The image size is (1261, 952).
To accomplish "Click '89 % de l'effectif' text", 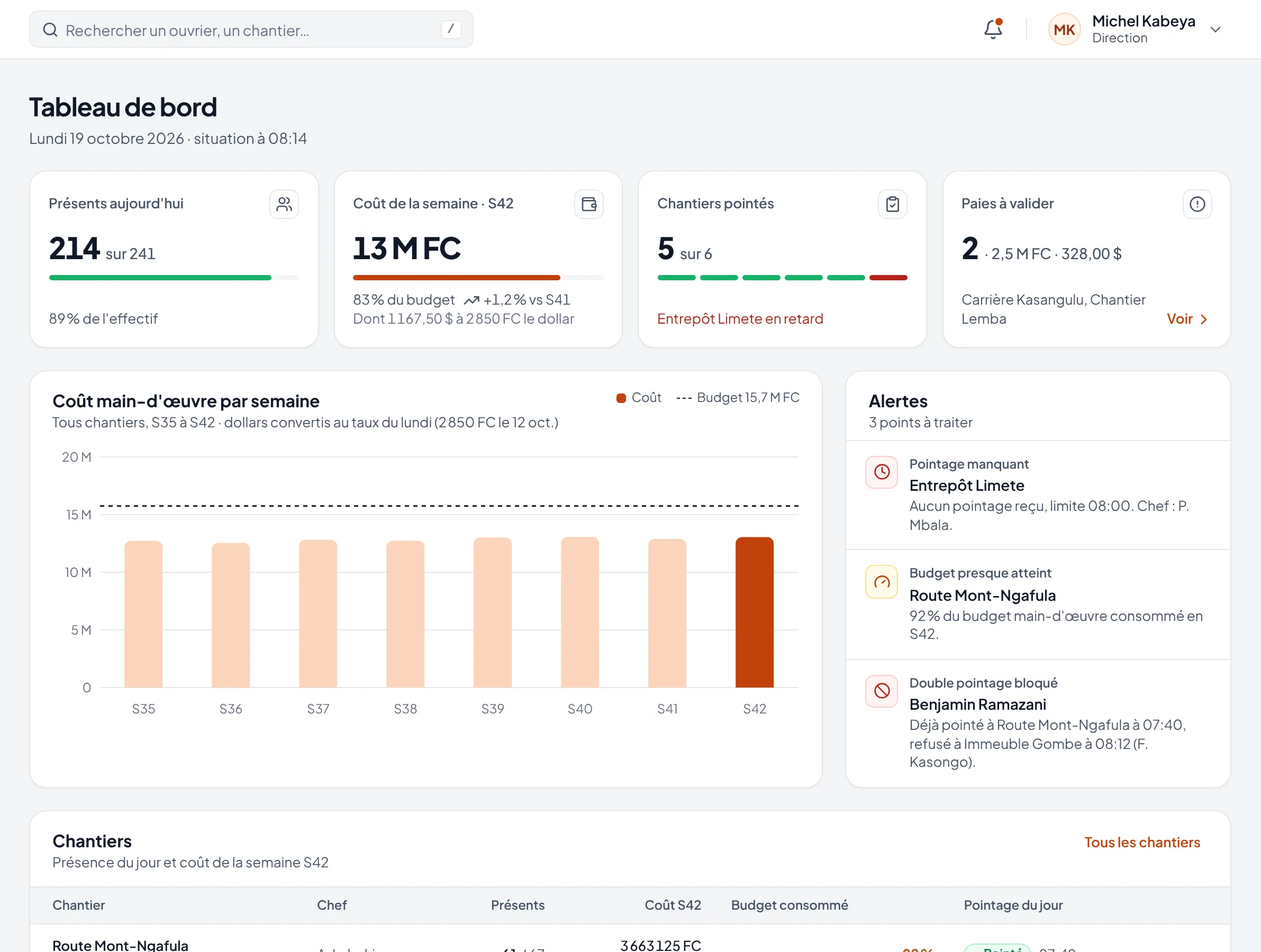I will click(x=103, y=319).
